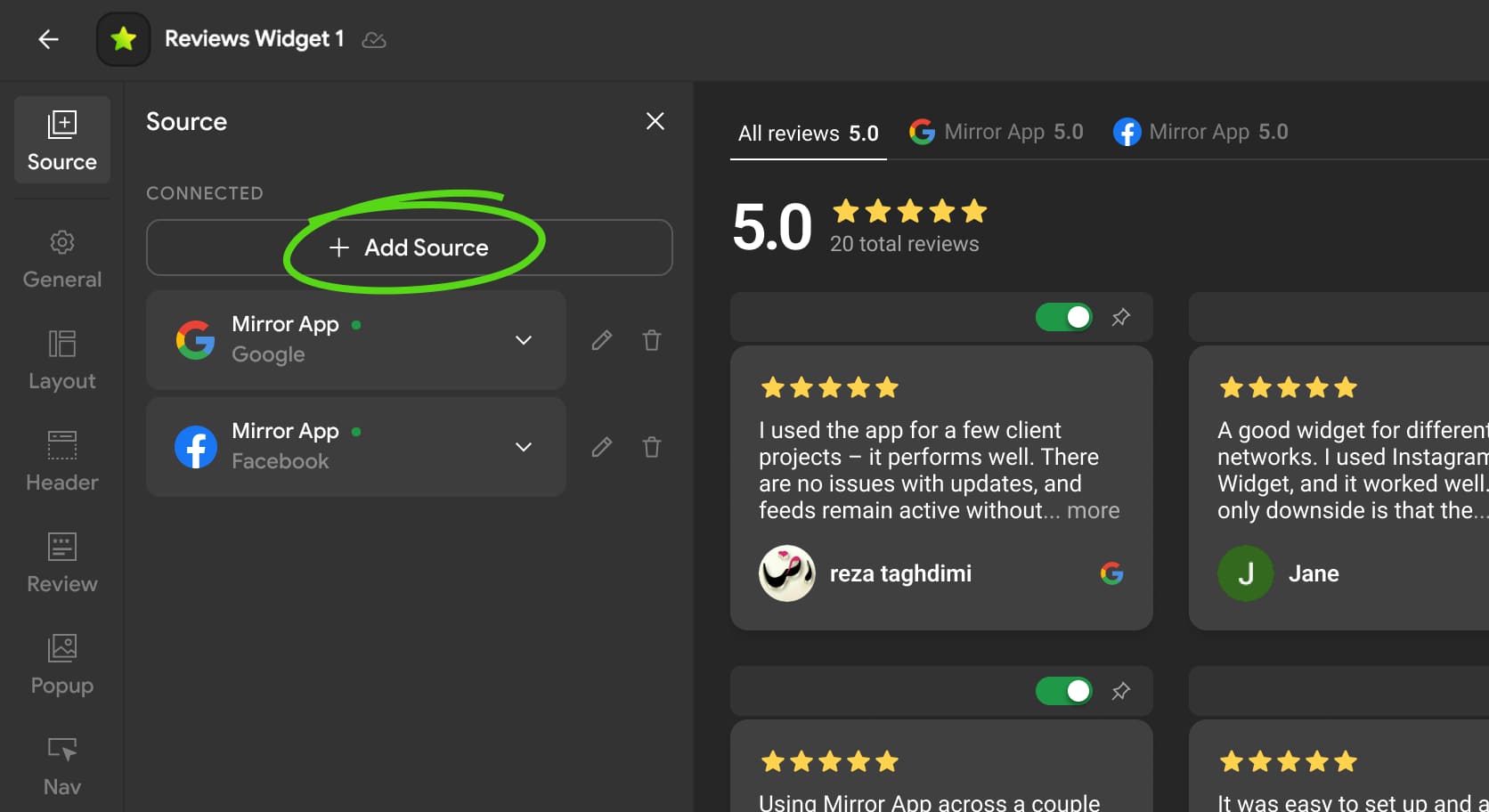This screenshot has height=812, width=1489.
Task: Edit the Facebook source with pencil icon
Action: click(602, 447)
